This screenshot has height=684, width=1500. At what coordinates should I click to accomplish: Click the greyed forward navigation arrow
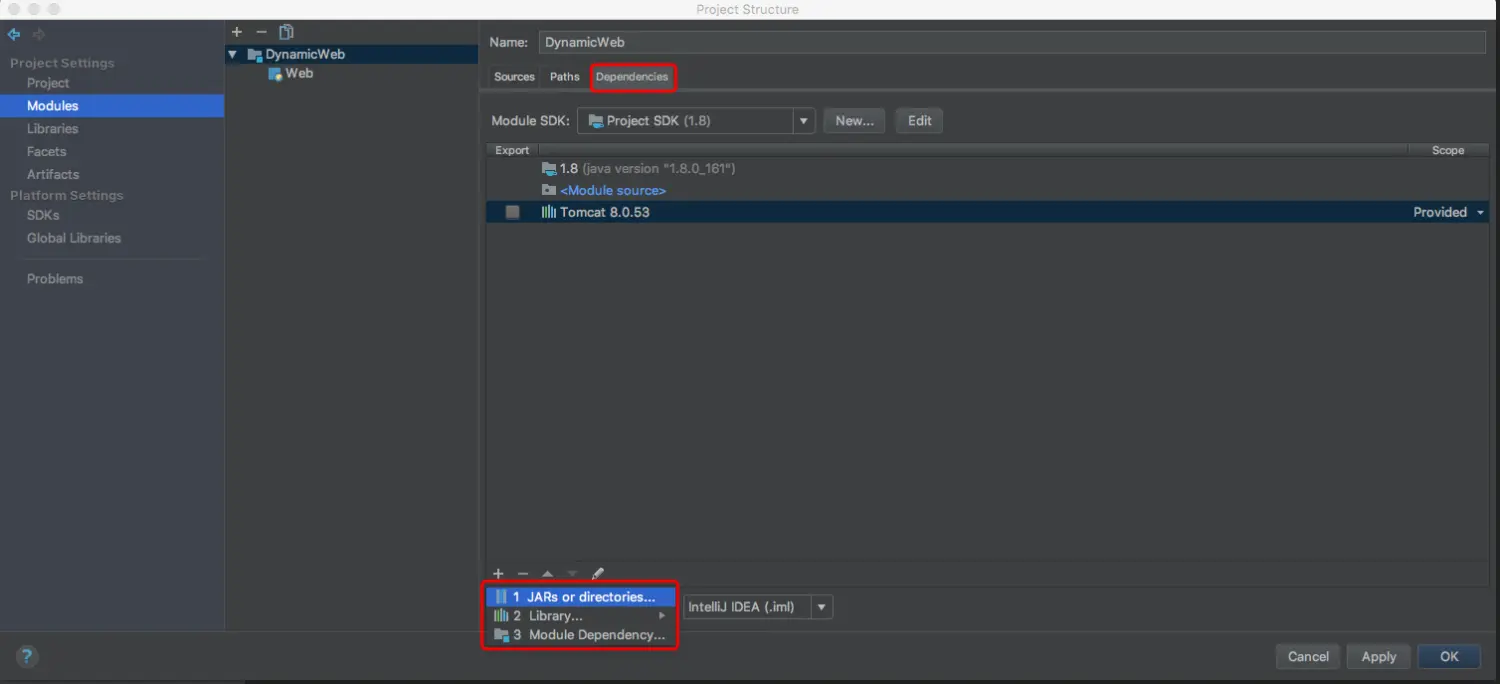(39, 34)
